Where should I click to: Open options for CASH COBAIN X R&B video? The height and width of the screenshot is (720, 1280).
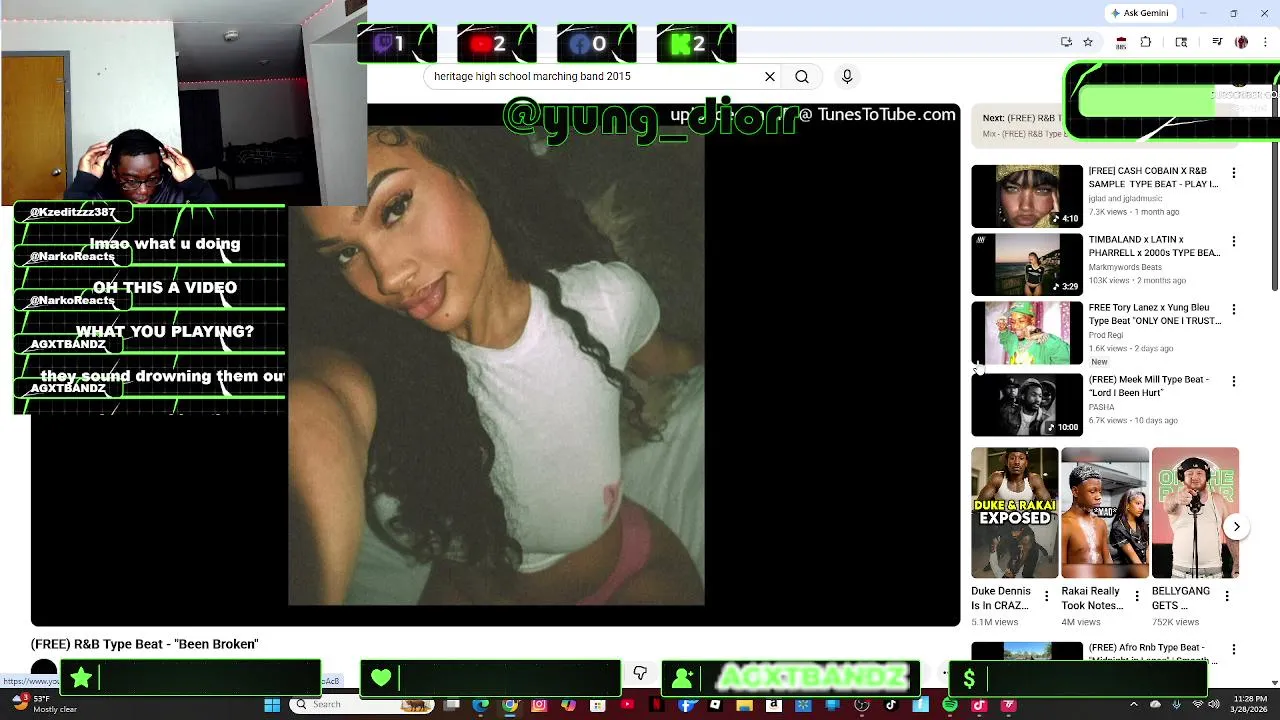pos(1234,173)
